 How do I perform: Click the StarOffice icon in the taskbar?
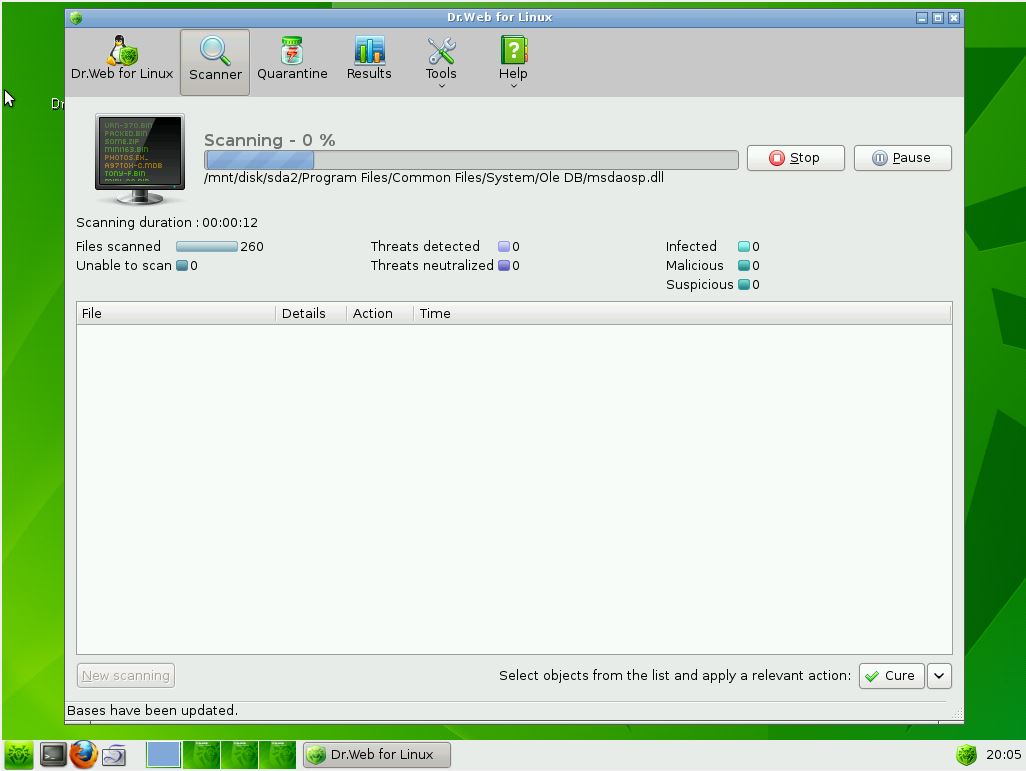[x=114, y=755]
